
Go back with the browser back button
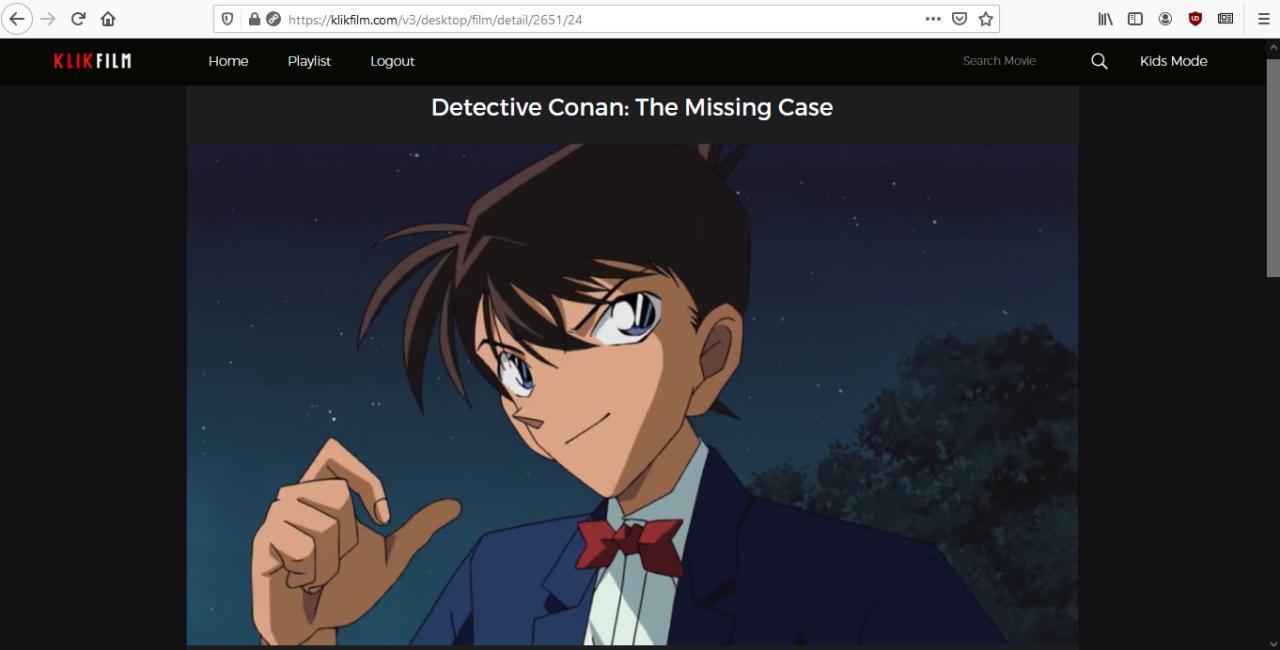click(17, 19)
